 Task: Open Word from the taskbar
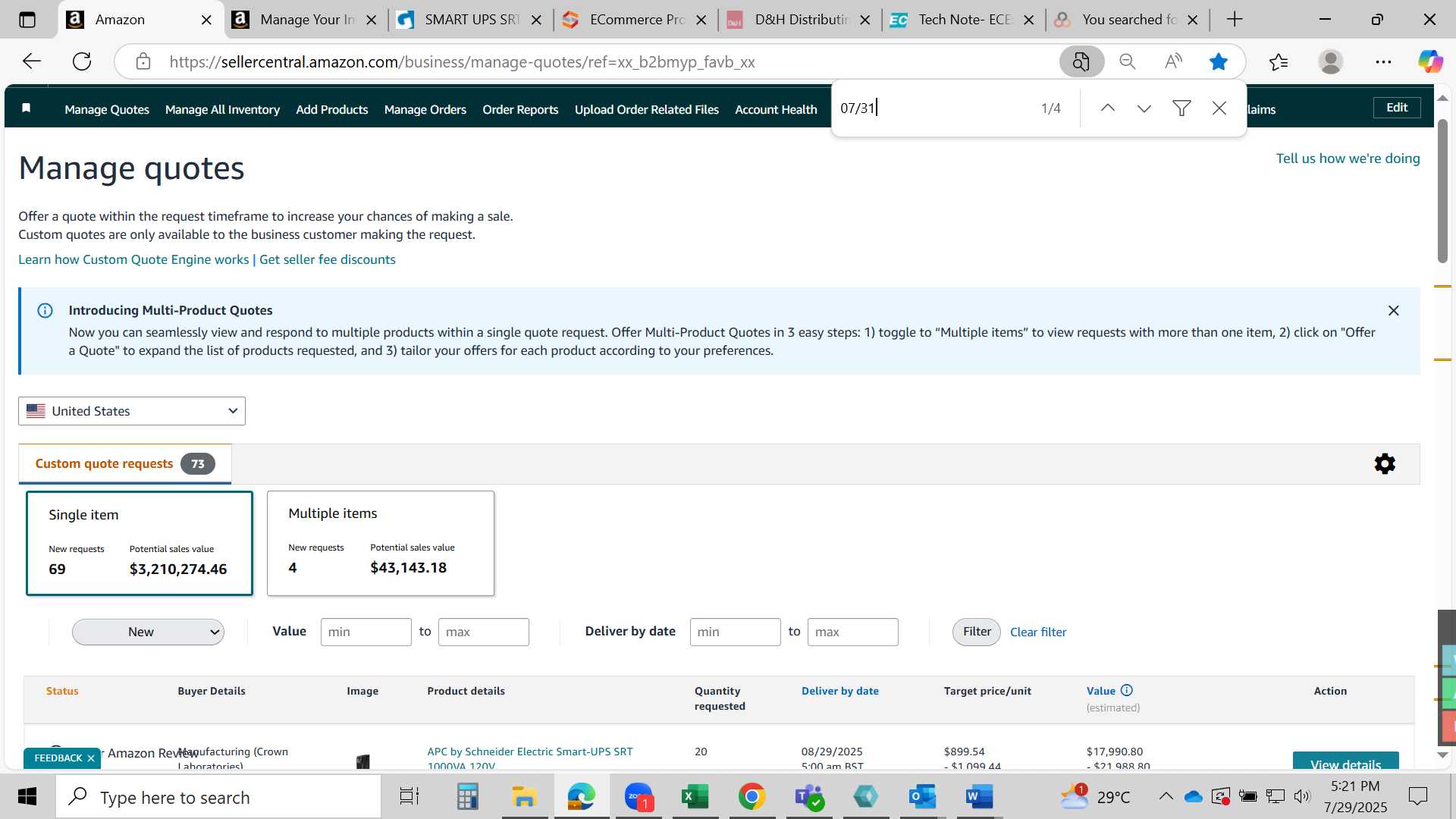tap(979, 796)
